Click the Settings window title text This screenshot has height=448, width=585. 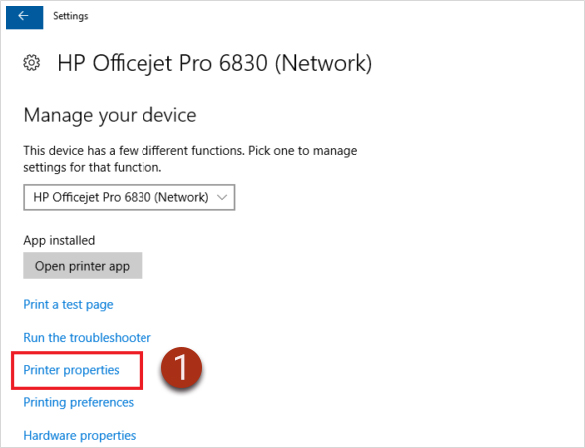point(71,16)
